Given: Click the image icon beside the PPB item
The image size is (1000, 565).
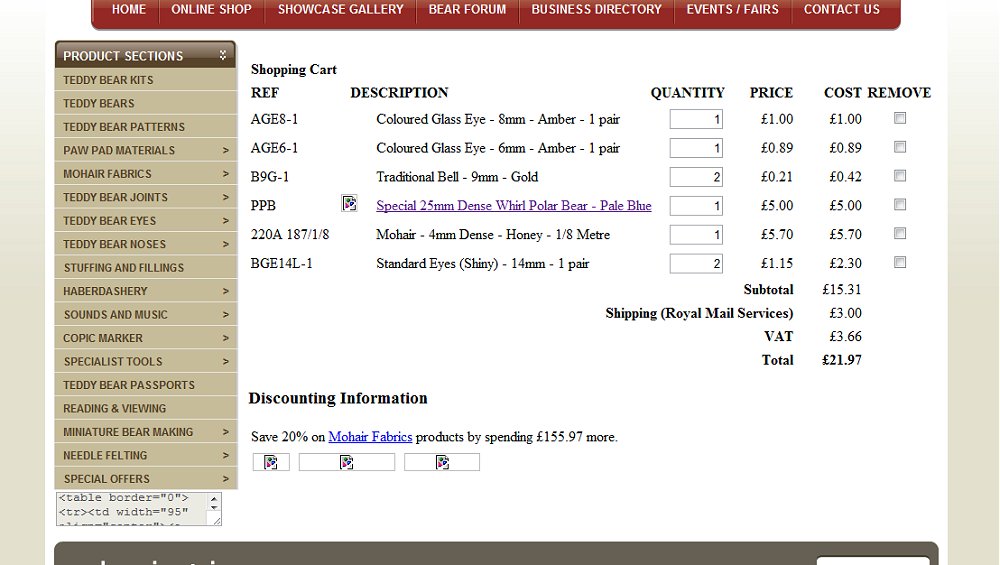Looking at the screenshot, I should (x=349, y=204).
